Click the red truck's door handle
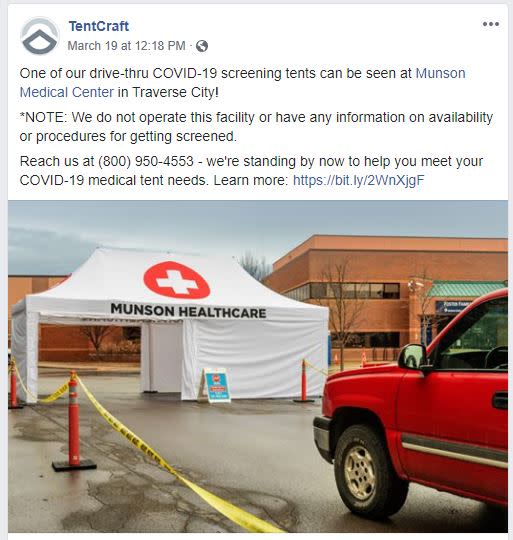This screenshot has height=540, width=513. pyautogui.click(x=501, y=401)
